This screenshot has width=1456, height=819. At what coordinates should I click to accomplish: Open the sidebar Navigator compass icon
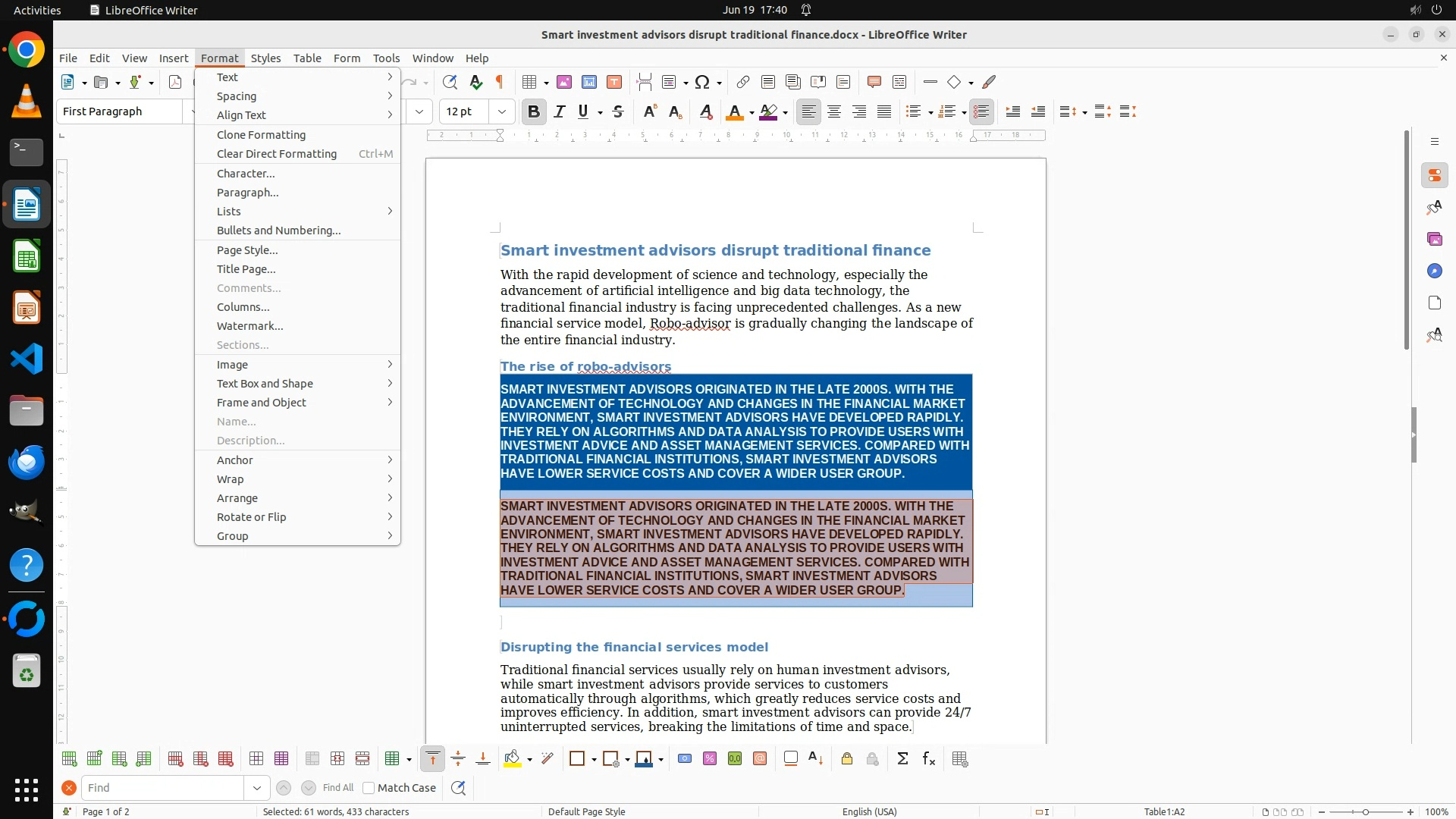click(x=1434, y=271)
